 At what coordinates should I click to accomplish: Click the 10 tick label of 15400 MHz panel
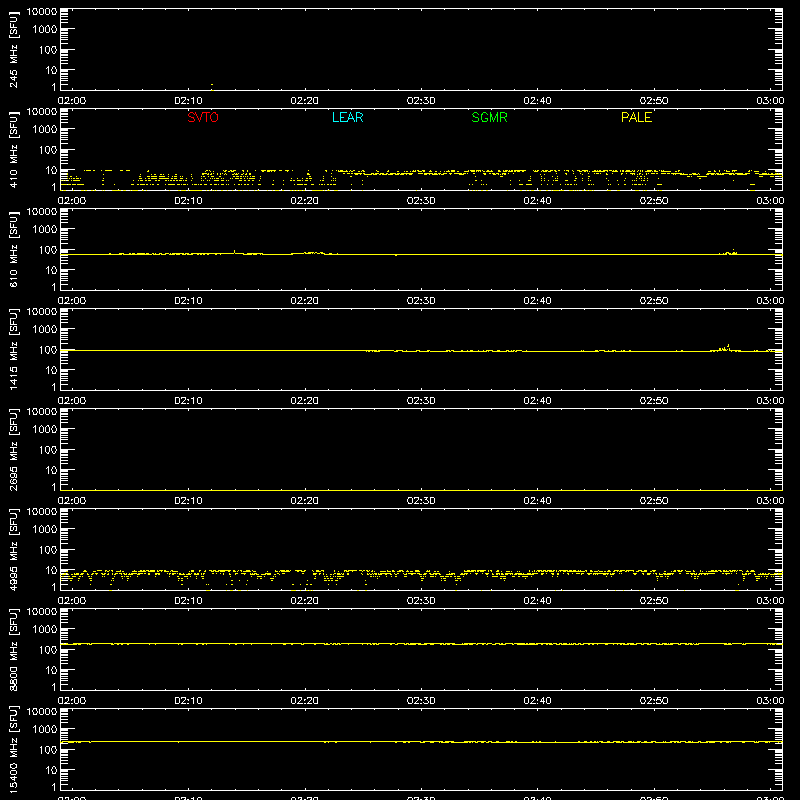click(51, 770)
